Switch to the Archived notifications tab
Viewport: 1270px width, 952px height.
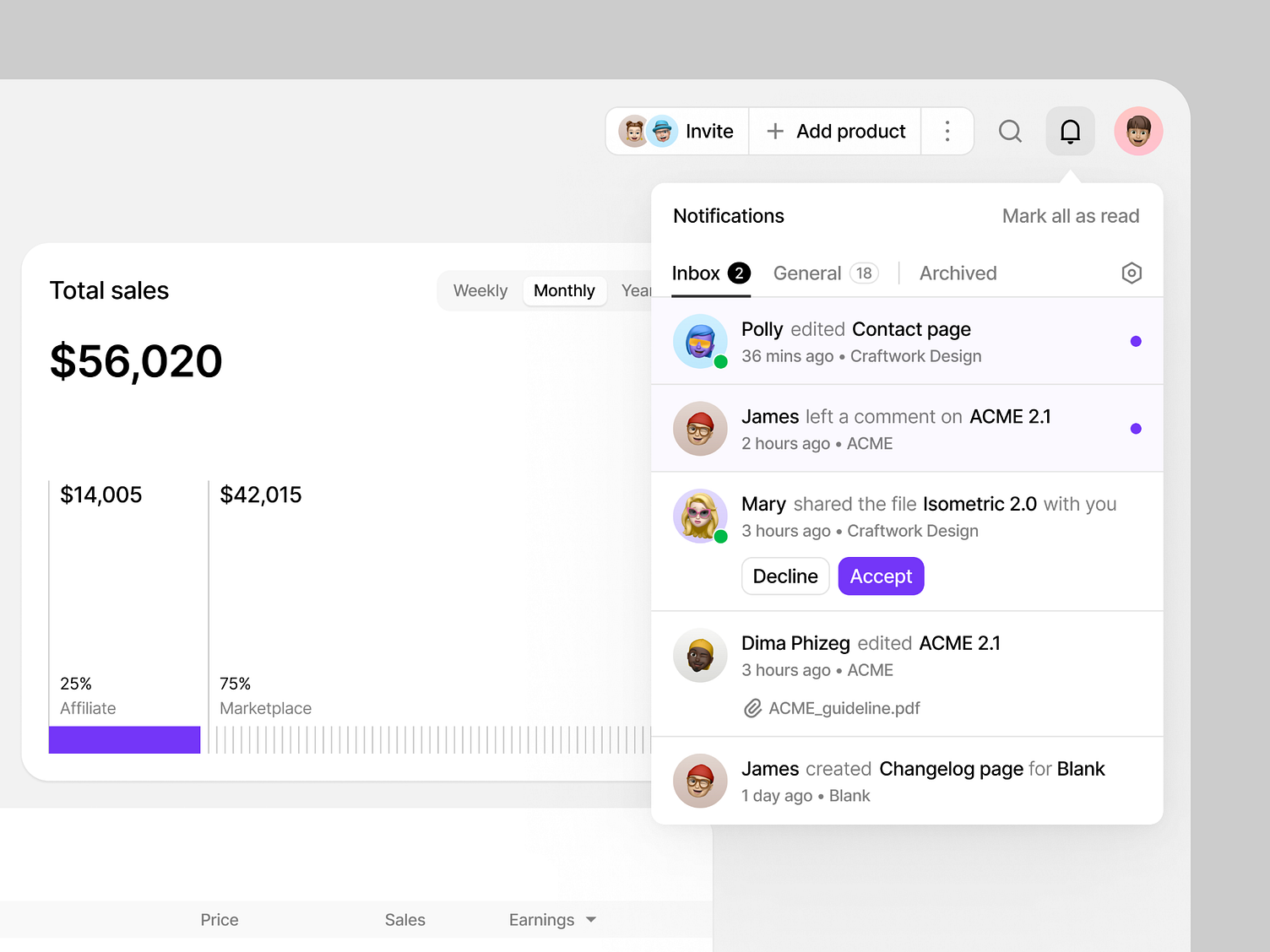[958, 273]
